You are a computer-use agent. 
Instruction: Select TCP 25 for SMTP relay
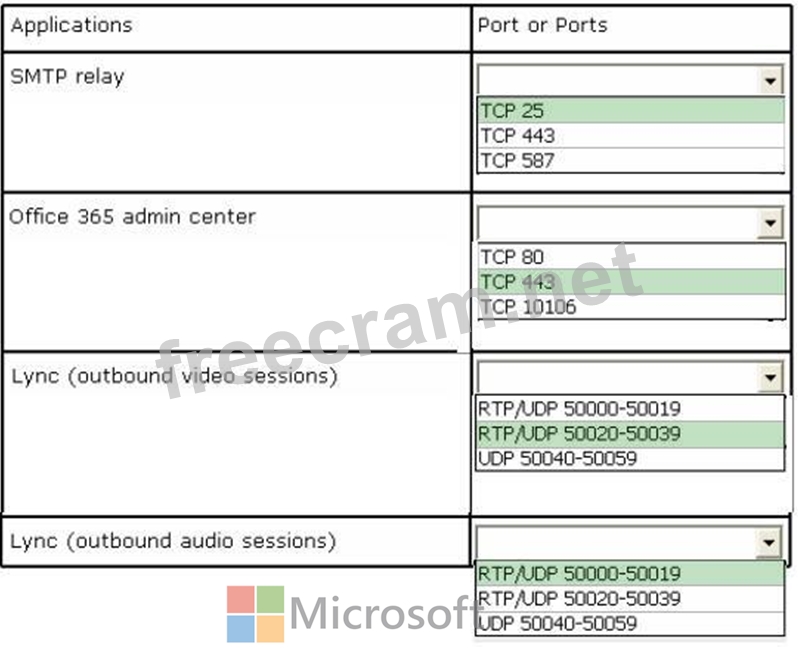coord(631,110)
